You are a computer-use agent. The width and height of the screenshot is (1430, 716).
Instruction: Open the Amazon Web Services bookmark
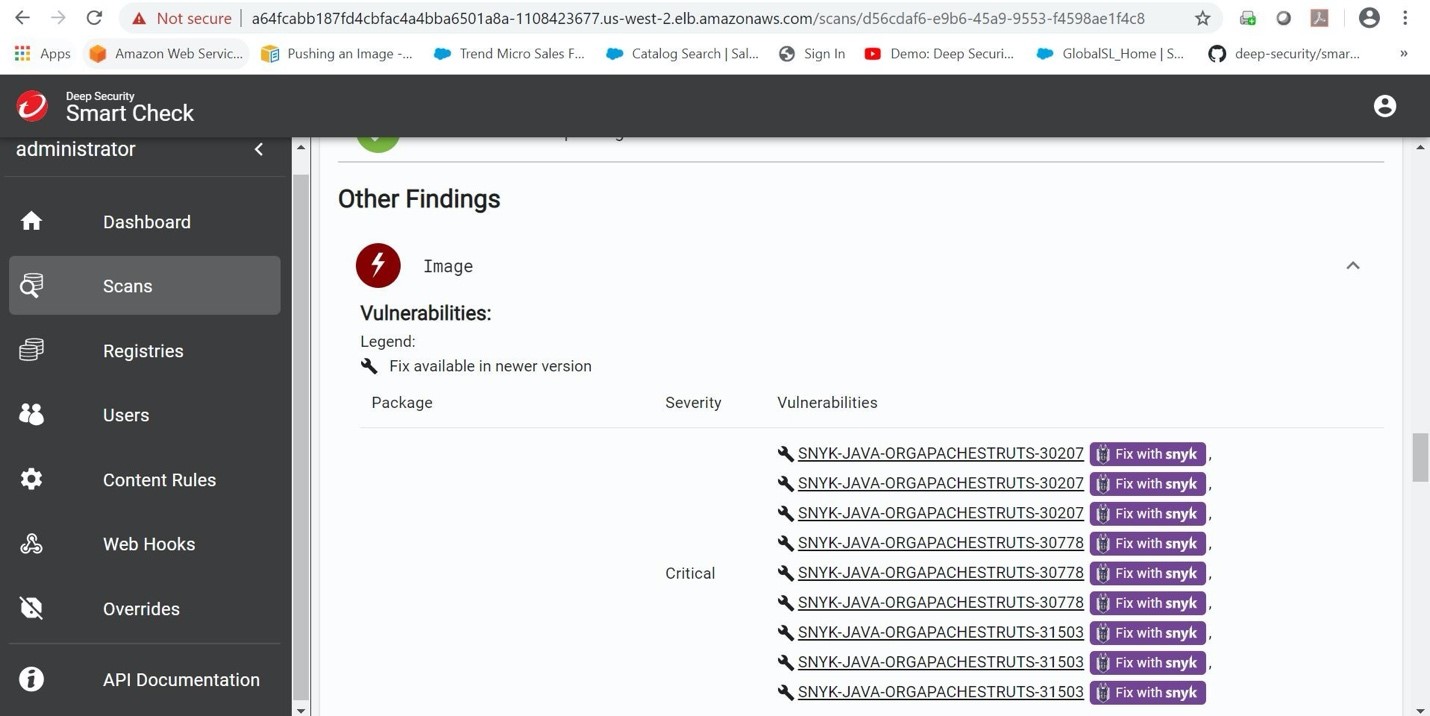click(x=166, y=54)
